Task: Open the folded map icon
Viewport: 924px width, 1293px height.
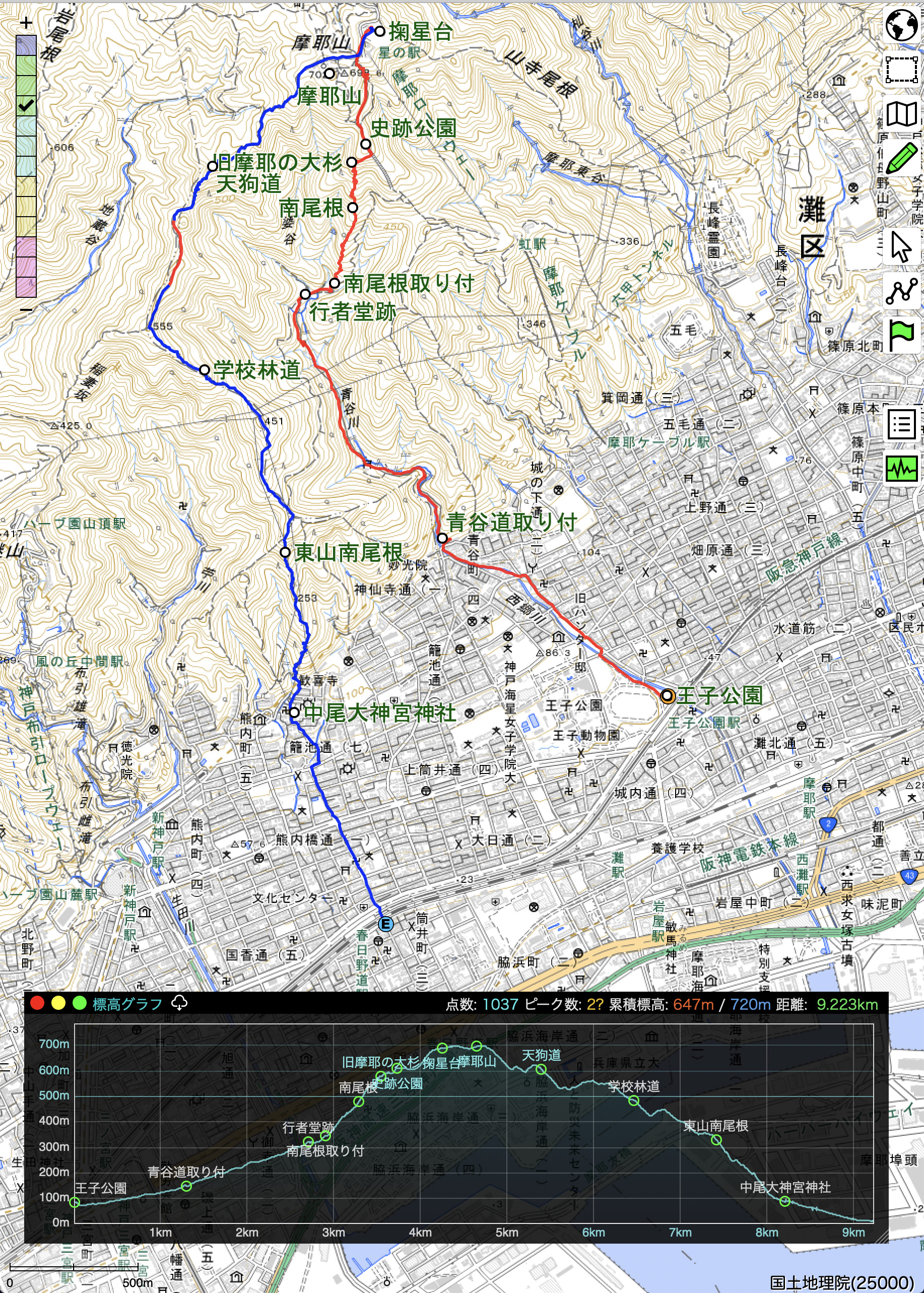Action: pos(902,114)
